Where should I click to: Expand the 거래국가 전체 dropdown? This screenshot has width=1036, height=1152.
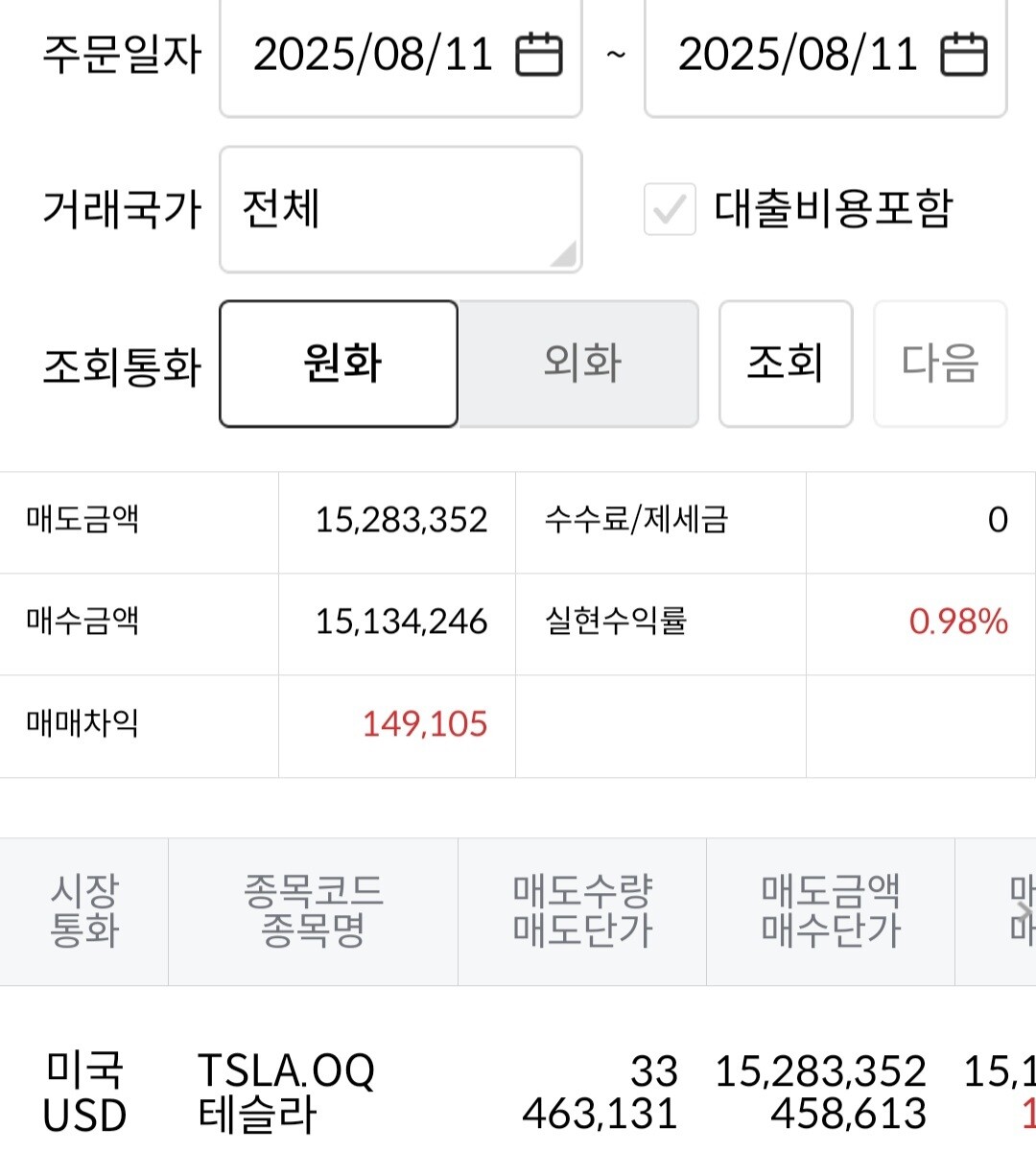[x=401, y=209]
